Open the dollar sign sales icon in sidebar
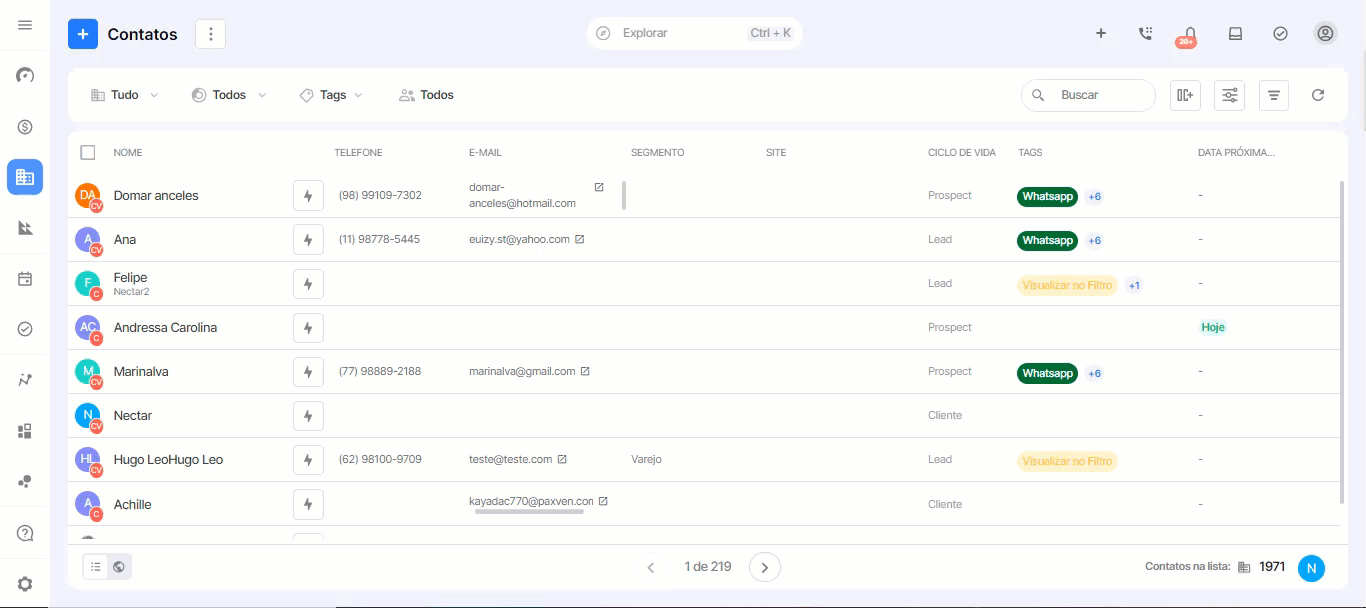Image resolution: width=1366 pixels, height=608 pixels. (x=25, y=127)
